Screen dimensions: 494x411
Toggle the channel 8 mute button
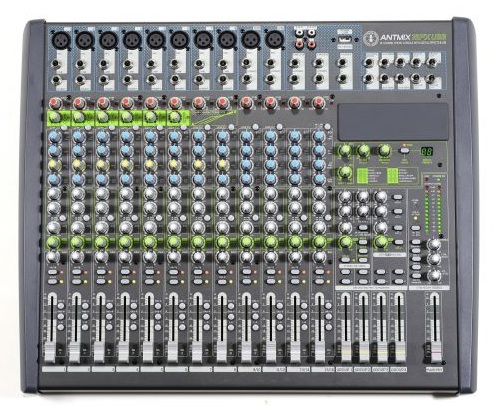pyautogui.click(x=222, y=272)
